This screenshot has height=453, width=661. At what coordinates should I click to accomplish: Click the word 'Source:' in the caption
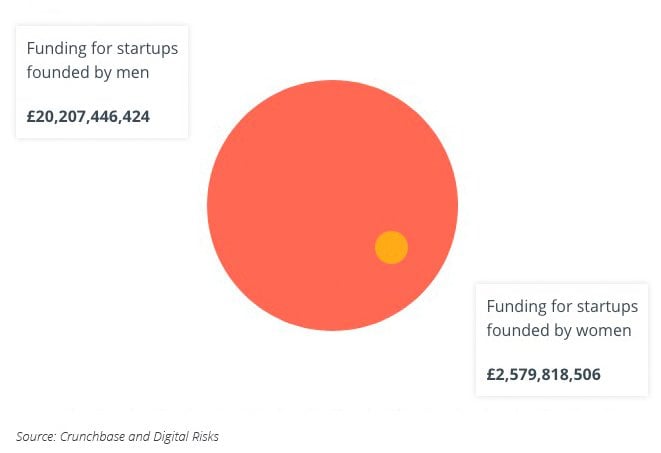[35, 436]
